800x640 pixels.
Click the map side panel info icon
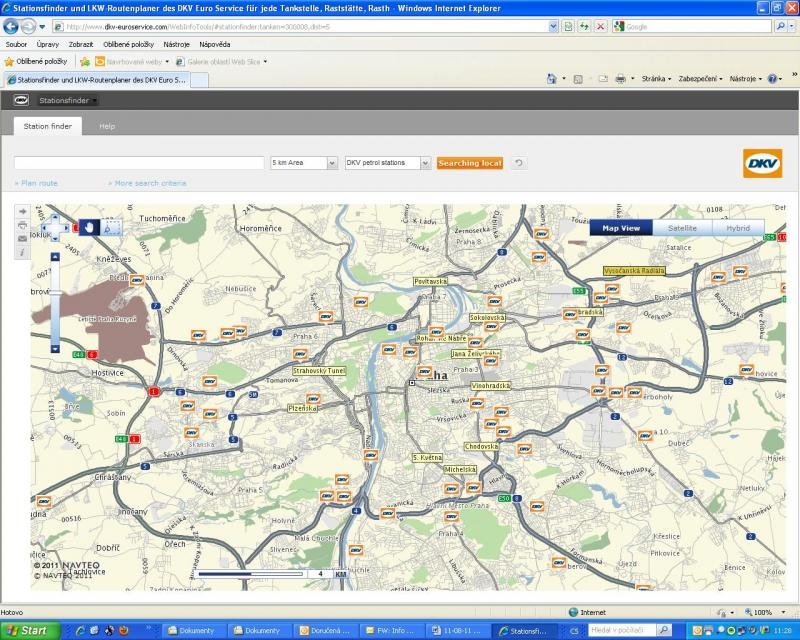point(22,252)
